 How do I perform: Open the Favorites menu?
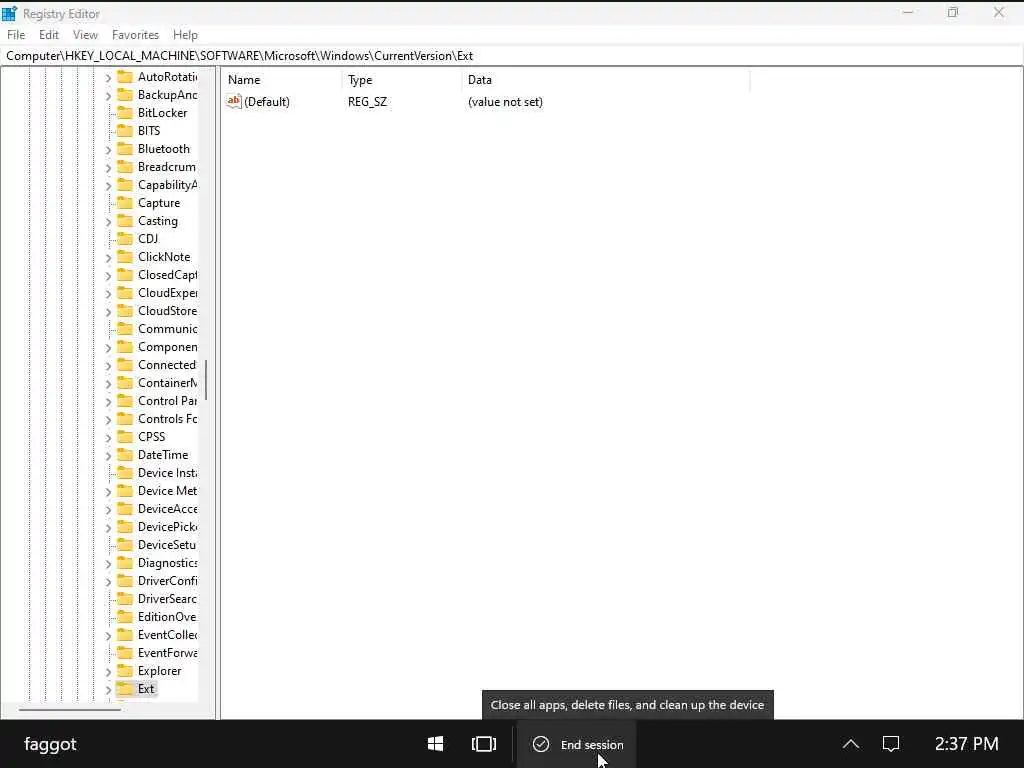(x=135, y=35)
